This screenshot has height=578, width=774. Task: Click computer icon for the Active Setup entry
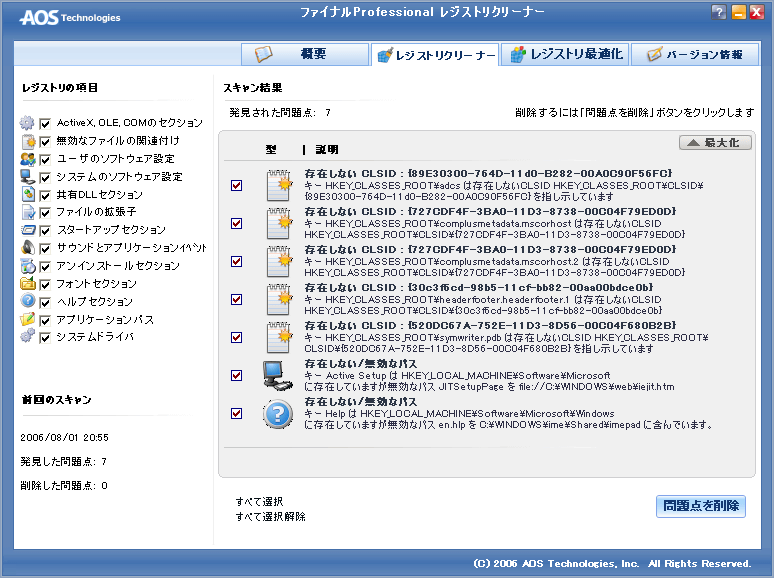click(x=278, y=375)
